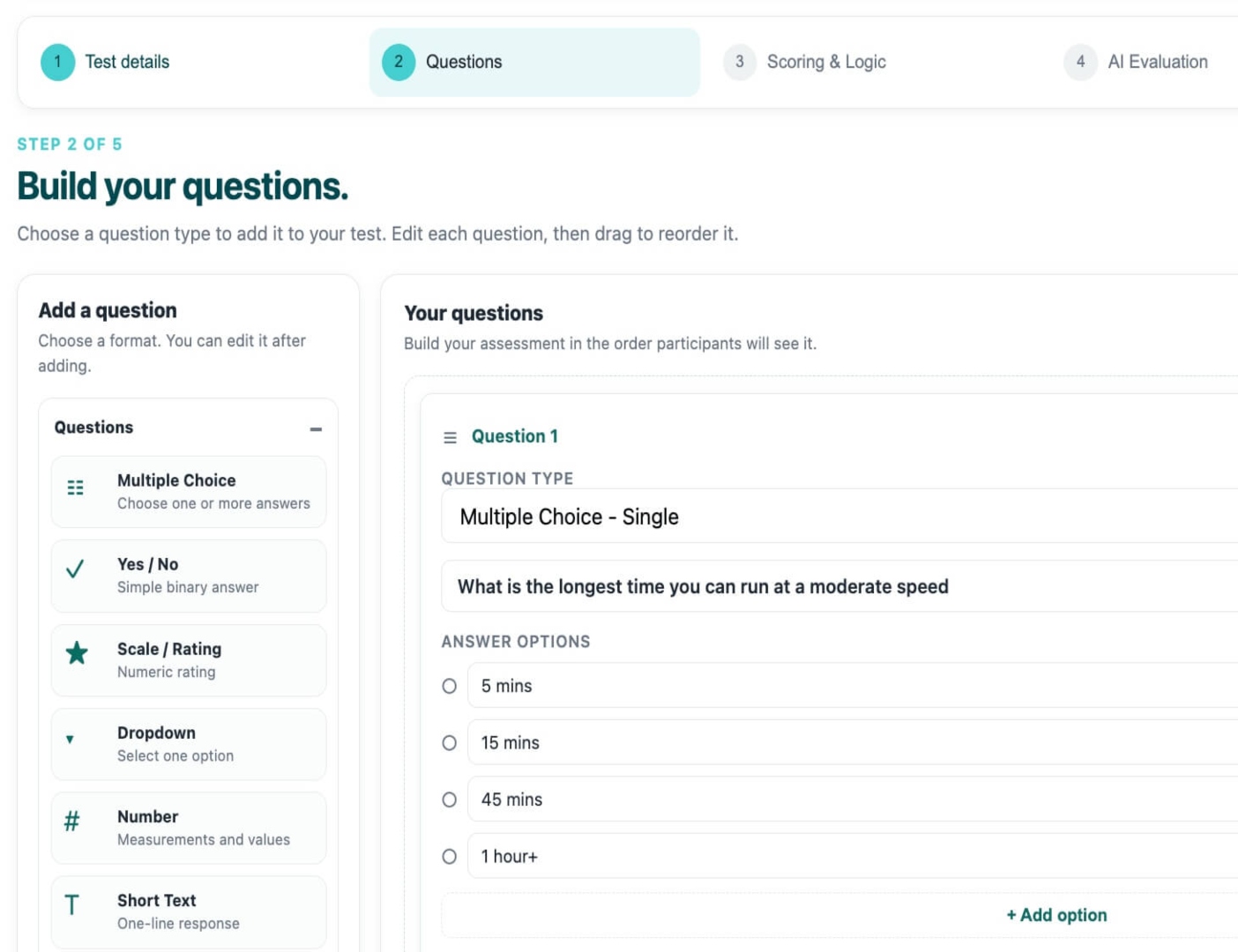
Task: Click the Dropdown triangle icon
Action: pos(70,740)
